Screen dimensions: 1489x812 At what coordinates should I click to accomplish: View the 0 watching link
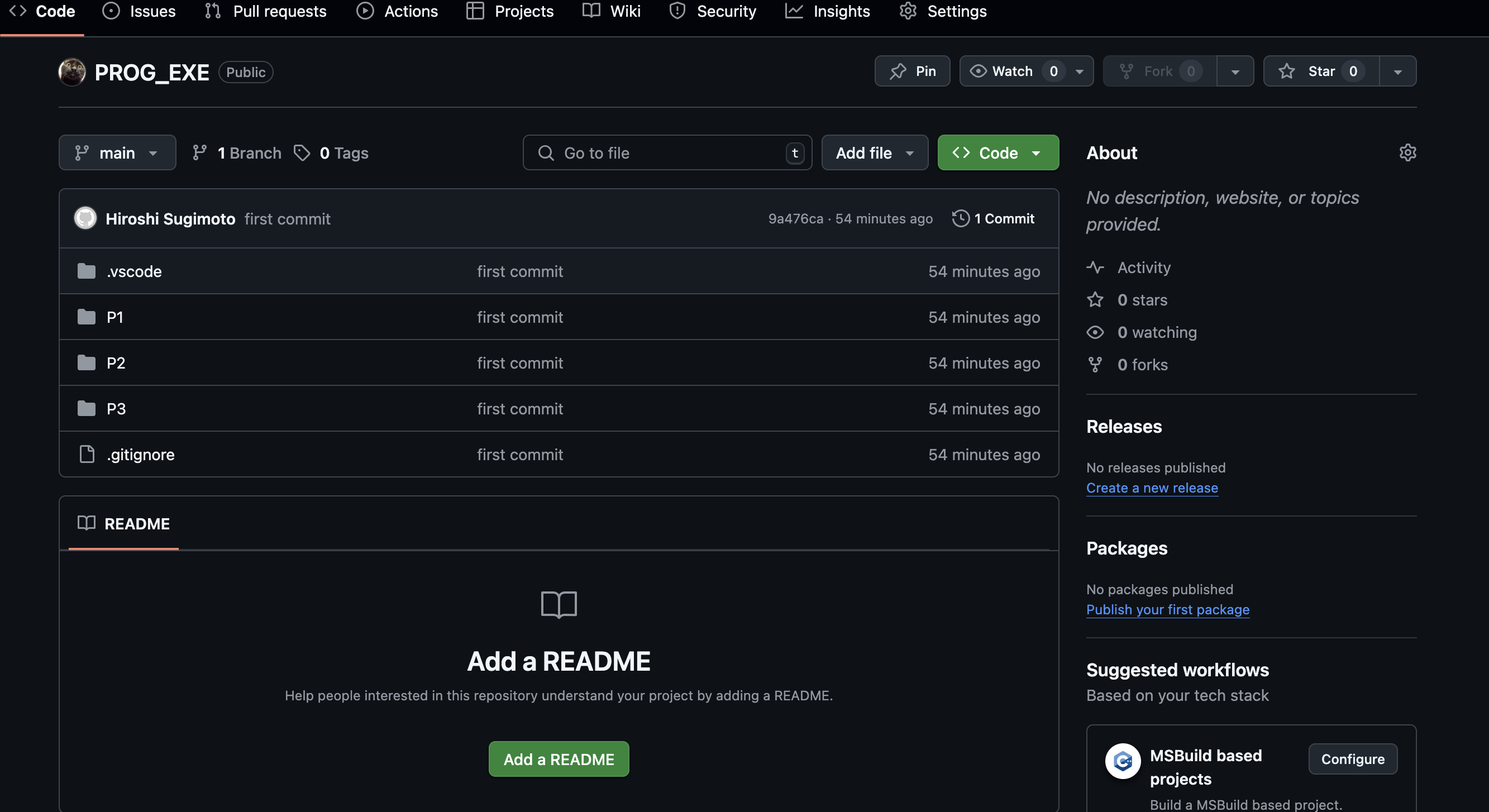(x=1142, y=332)
